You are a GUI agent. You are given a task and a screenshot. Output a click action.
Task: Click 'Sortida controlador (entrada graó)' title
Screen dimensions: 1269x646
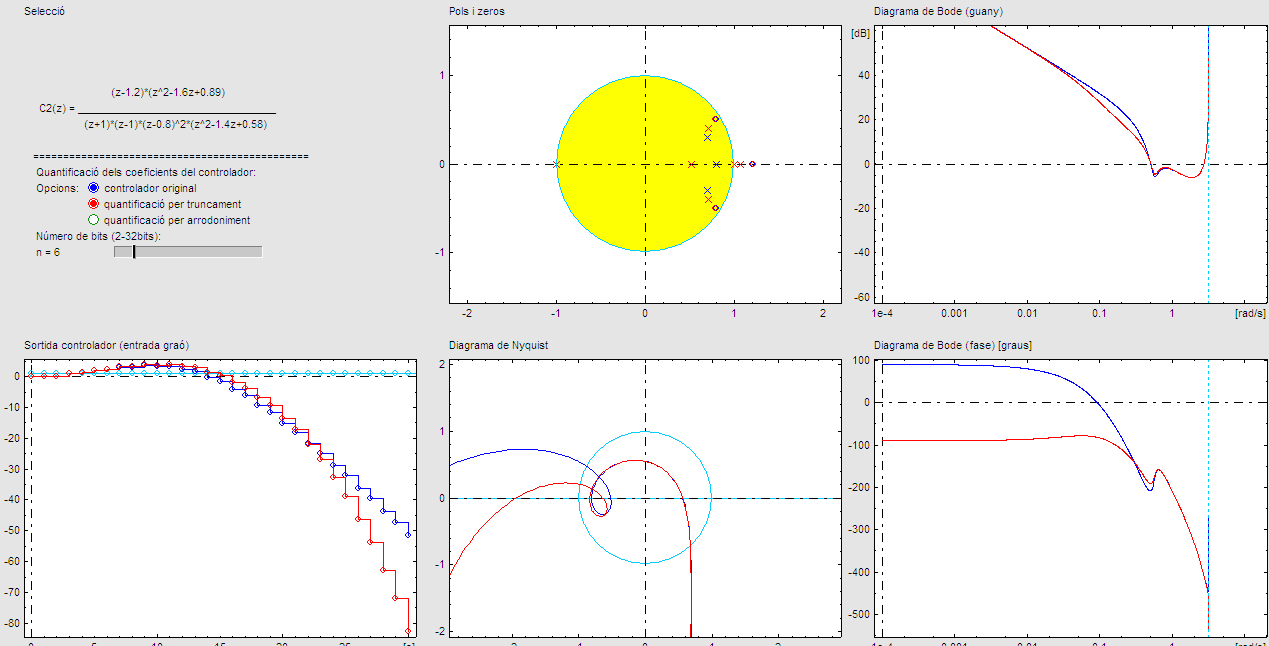(107, 345)
